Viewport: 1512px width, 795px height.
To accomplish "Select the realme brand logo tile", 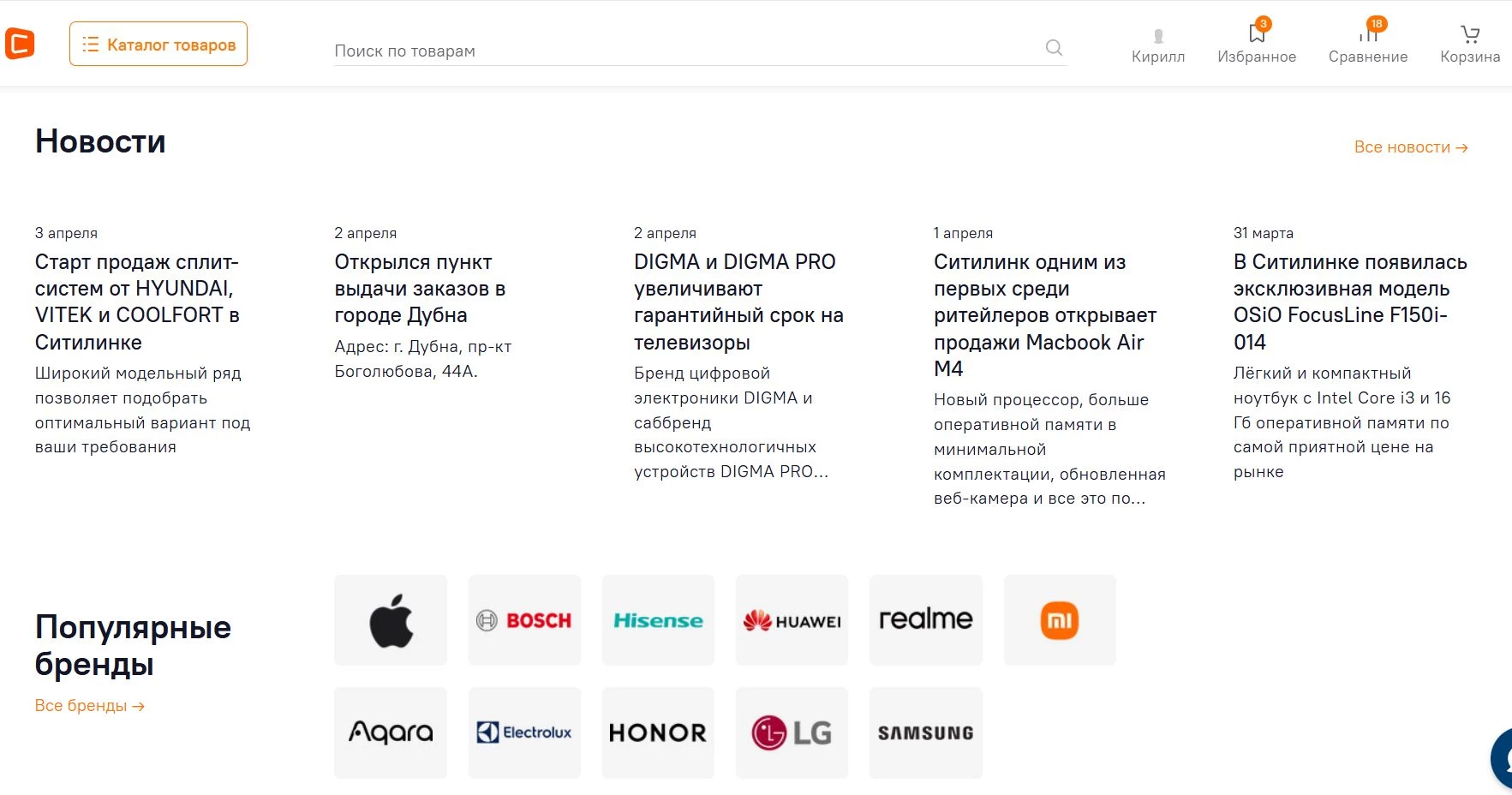I will pos(926,620).
